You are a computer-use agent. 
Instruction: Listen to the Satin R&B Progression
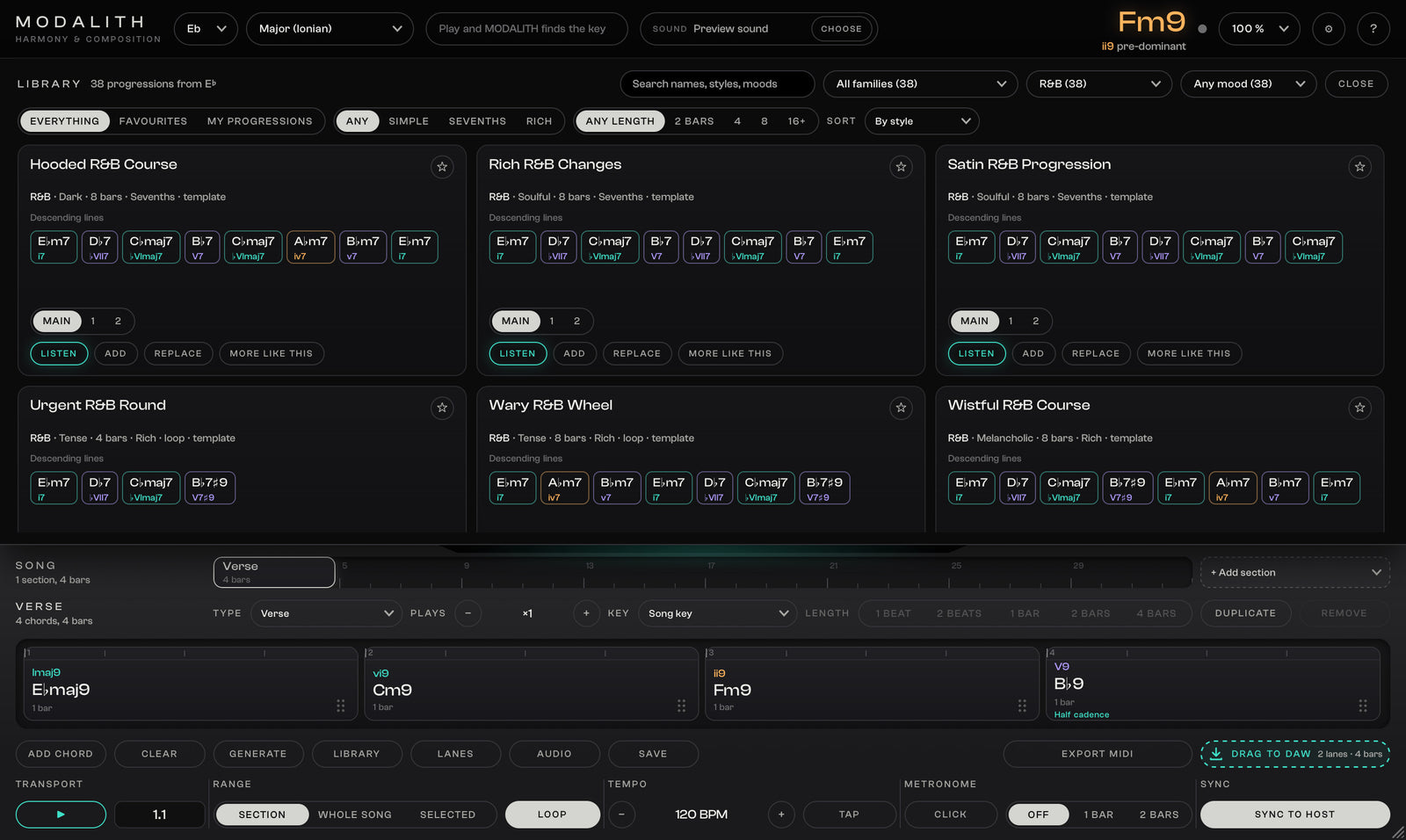[x=976, y=353]
